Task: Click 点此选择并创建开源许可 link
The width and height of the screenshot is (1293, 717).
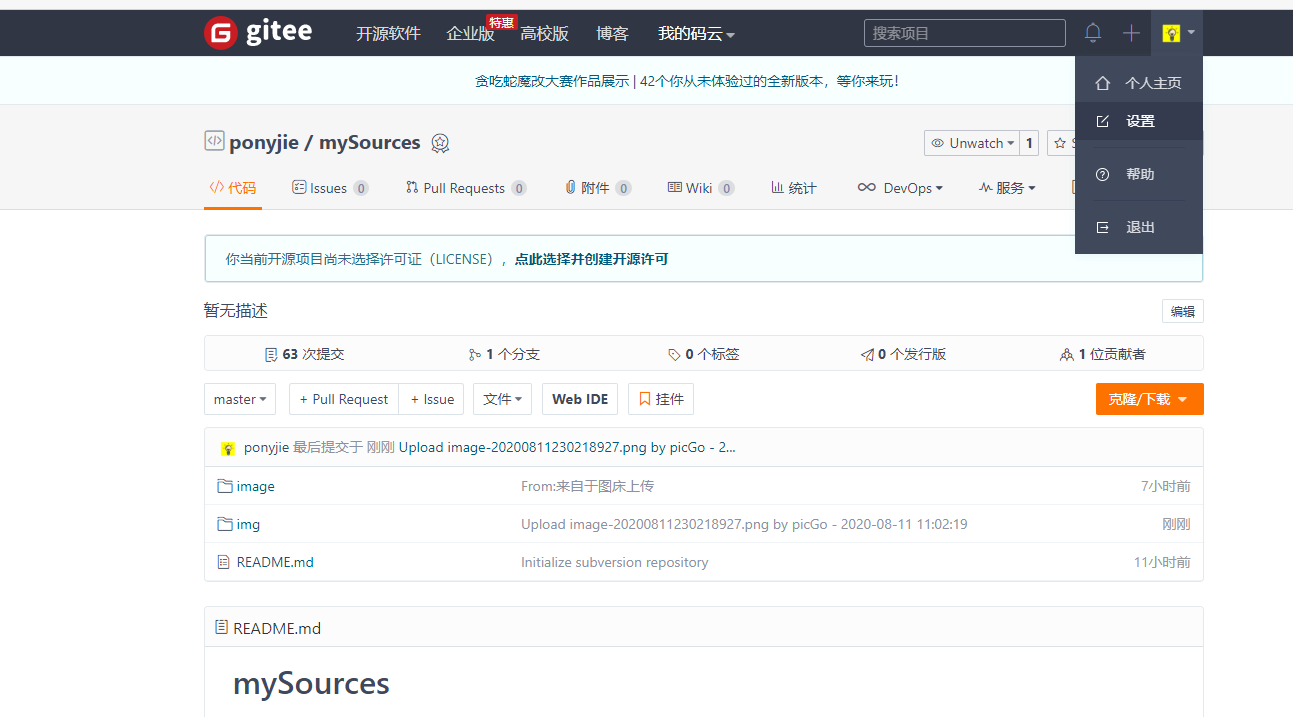Action: pos(591,259)
